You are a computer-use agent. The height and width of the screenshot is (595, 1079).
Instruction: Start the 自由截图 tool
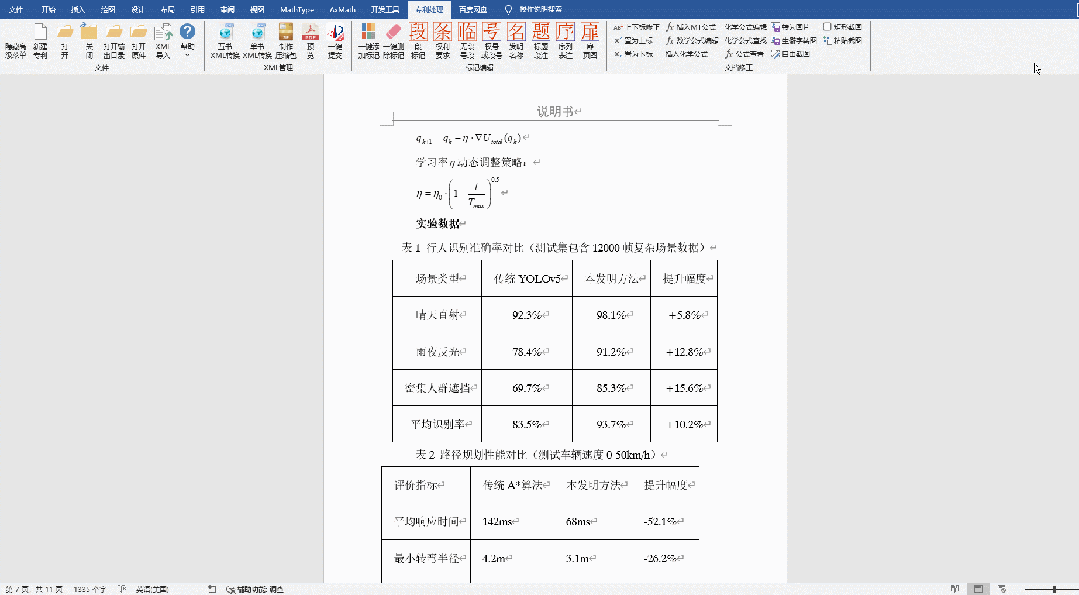pos(793,55)
